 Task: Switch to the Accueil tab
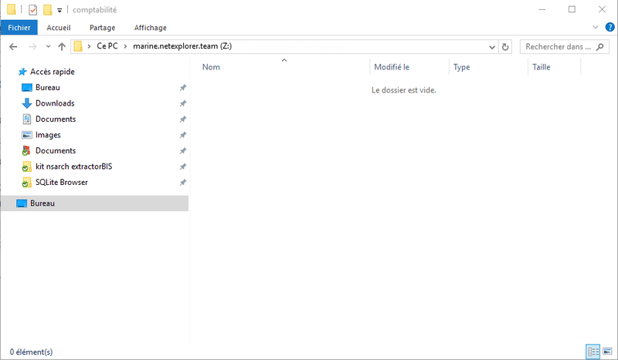pyautogui.click(x=58, y=28)
